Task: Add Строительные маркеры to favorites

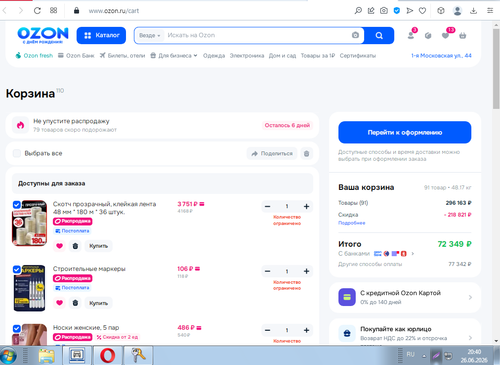Action: click(59, 303)
